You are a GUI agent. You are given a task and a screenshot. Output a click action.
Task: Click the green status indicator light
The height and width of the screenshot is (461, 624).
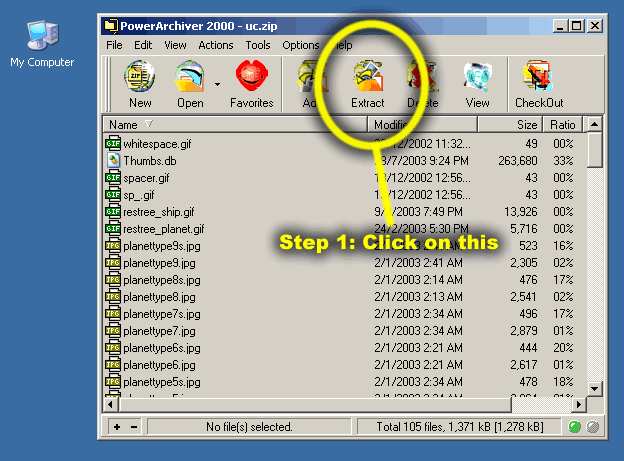pos(575,427)
